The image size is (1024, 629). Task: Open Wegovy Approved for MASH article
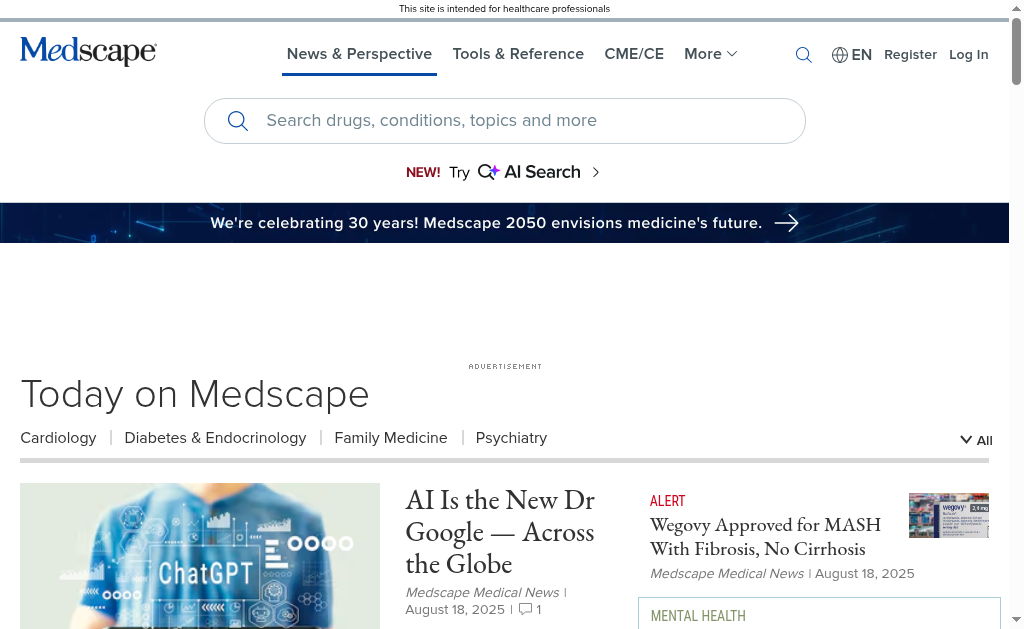[x=765, y=537]
